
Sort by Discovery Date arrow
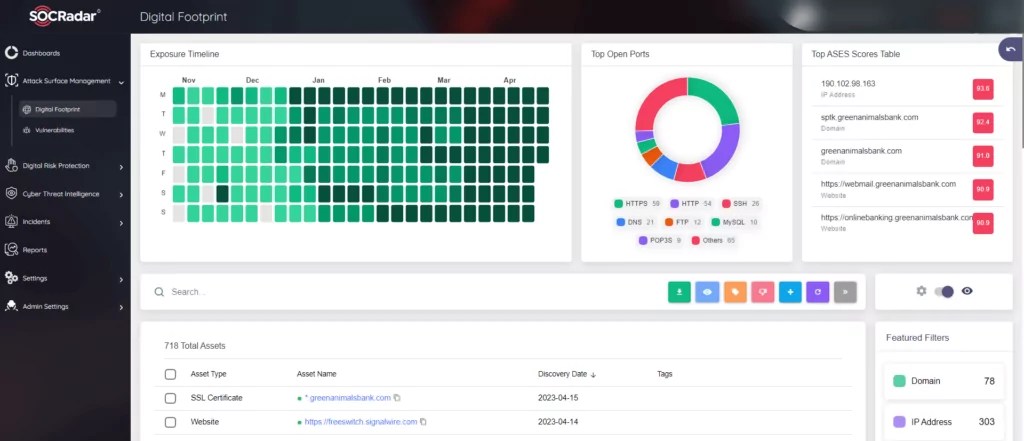[593, 375]
